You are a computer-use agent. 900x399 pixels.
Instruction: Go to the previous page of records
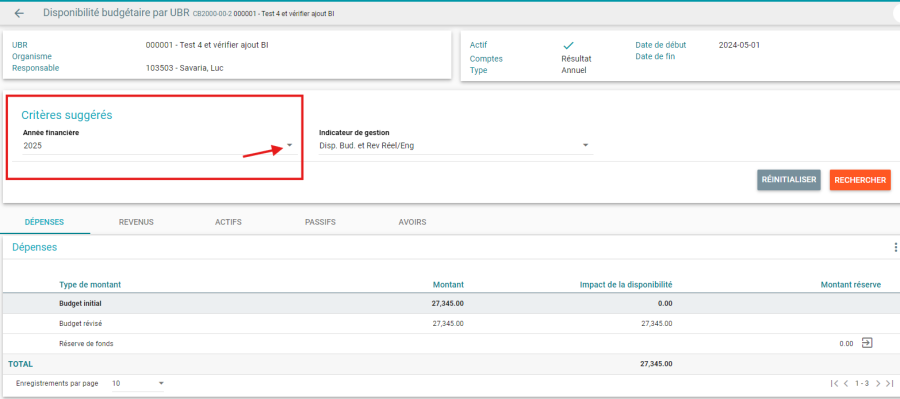click(x=846, y=383)
